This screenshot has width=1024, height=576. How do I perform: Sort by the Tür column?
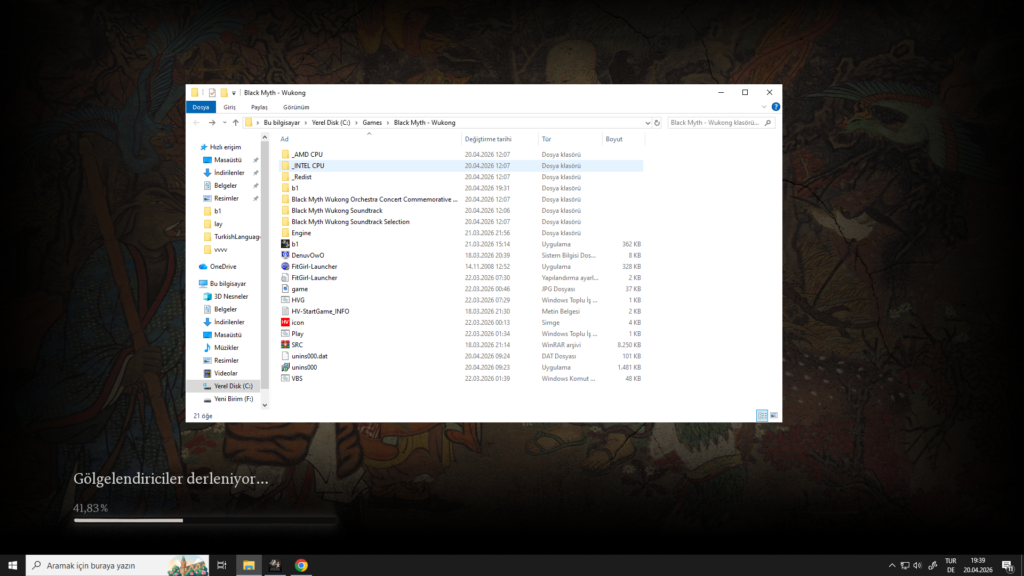pos(570,139)
